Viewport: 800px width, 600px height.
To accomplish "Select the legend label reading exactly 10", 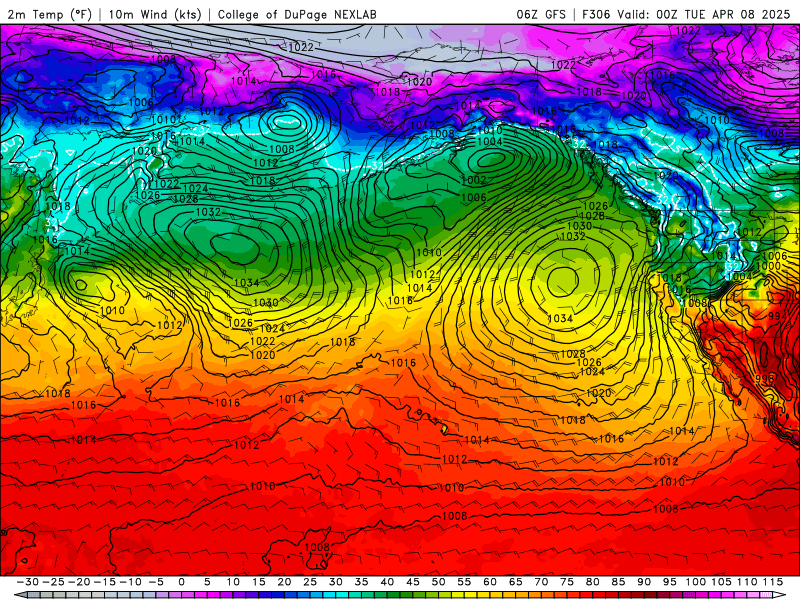I will [x=233, y=582].
